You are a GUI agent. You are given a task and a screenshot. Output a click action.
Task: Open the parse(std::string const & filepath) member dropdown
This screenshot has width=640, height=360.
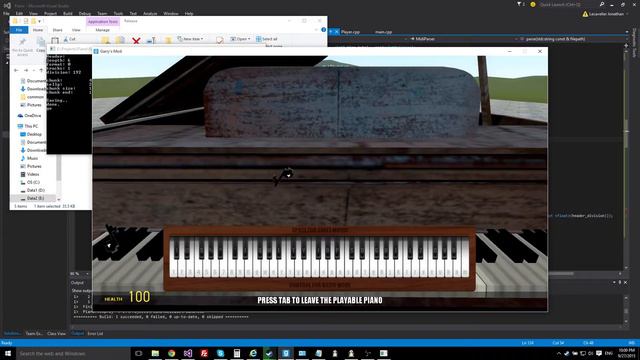click(571, 39)
